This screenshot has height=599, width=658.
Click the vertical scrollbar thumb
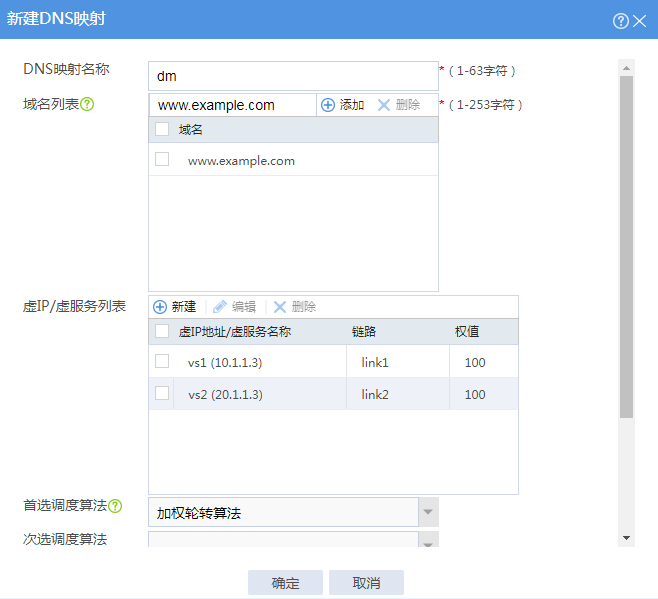point(627,247)
